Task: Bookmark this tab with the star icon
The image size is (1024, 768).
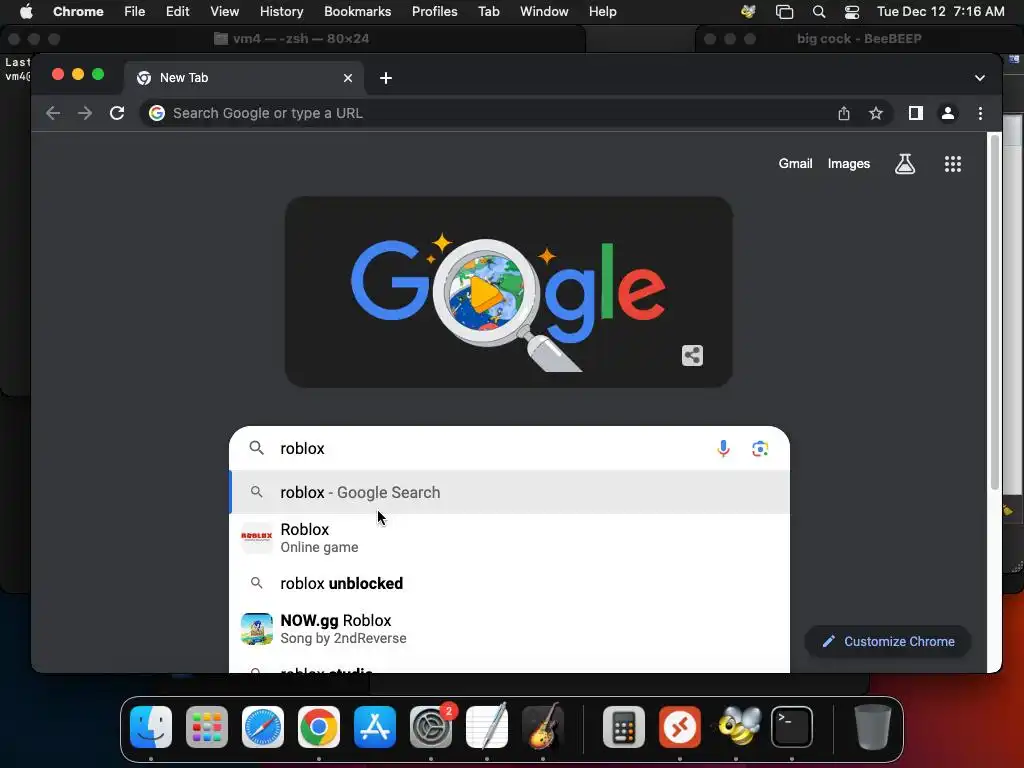Action: 876,113
